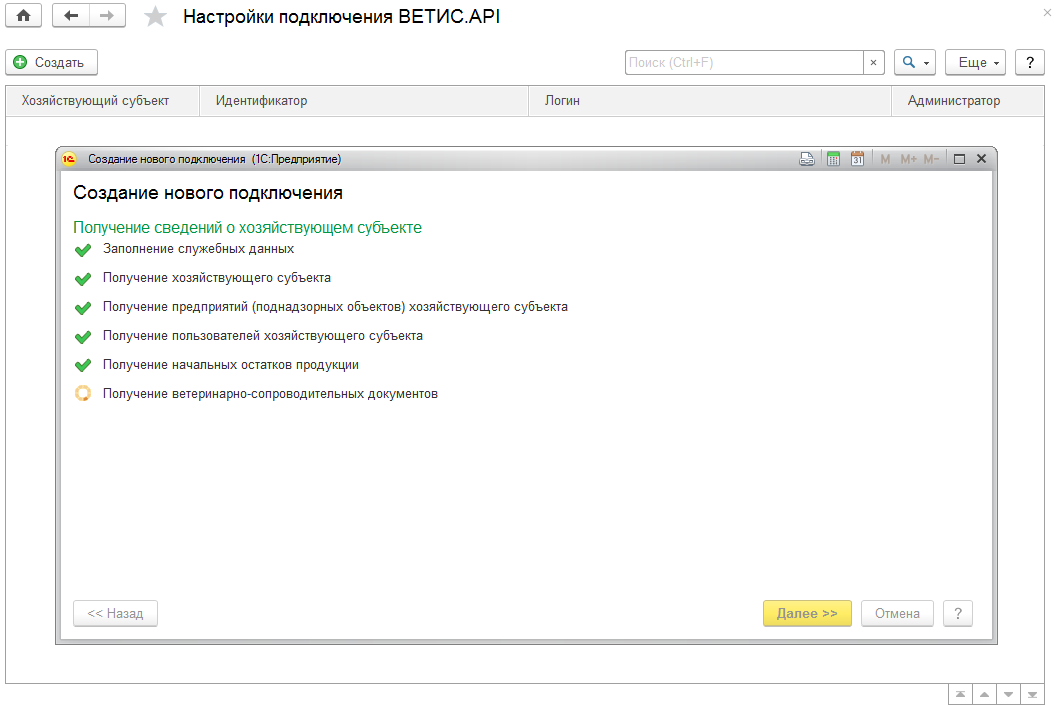The height and width of the screenshot is (707, 1056).
Task: Click the Логин column header
Action: pos(710,101)
